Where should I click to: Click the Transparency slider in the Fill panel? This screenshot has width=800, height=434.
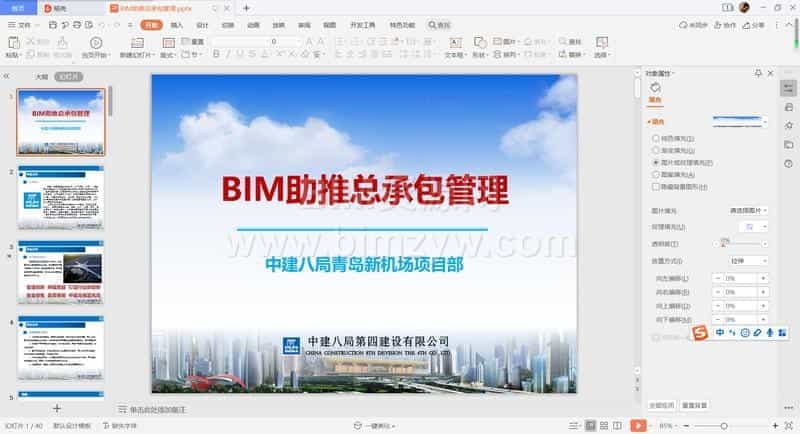[x=740, y=244]
